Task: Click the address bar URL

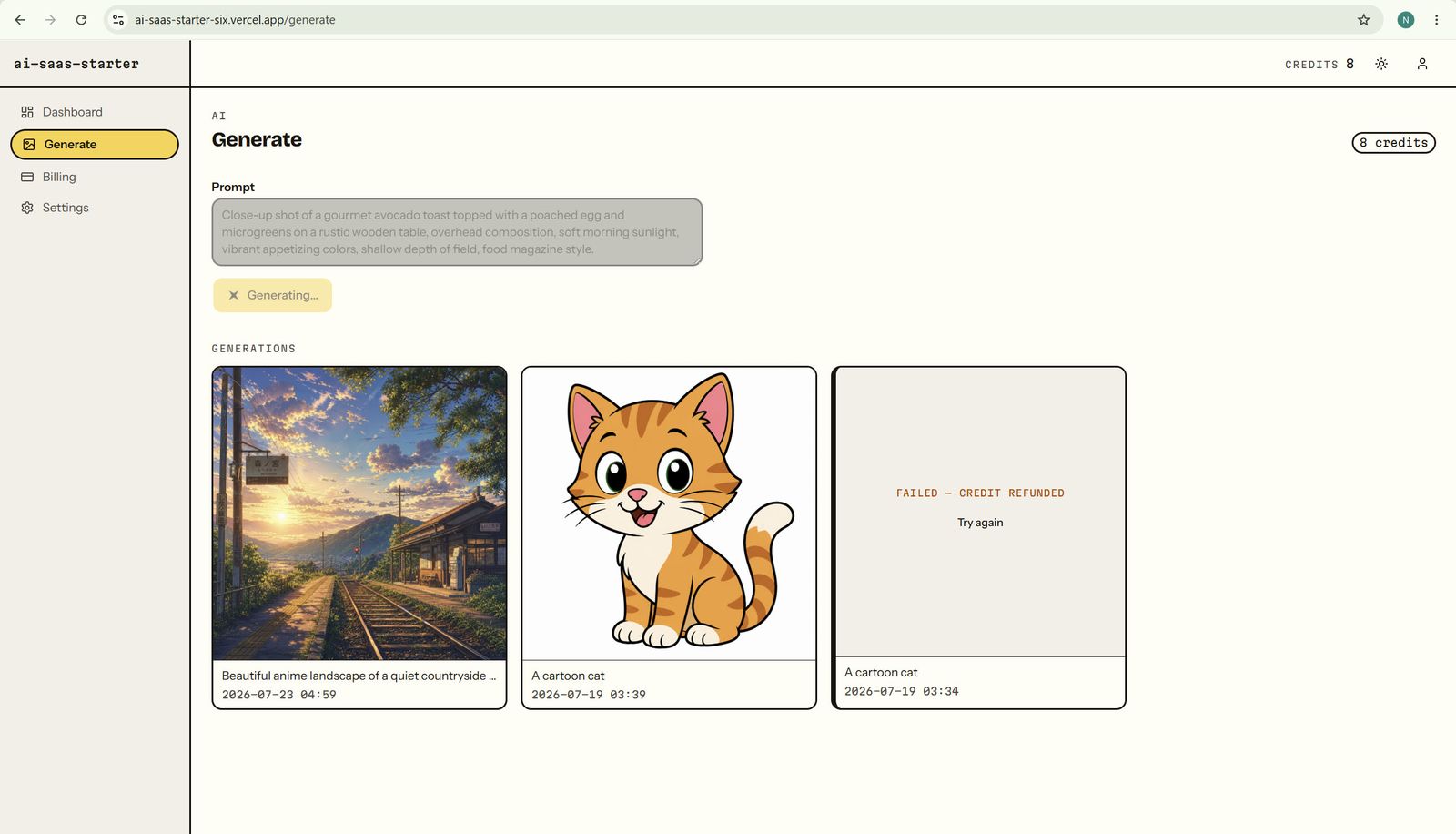Action: point(235,19)
